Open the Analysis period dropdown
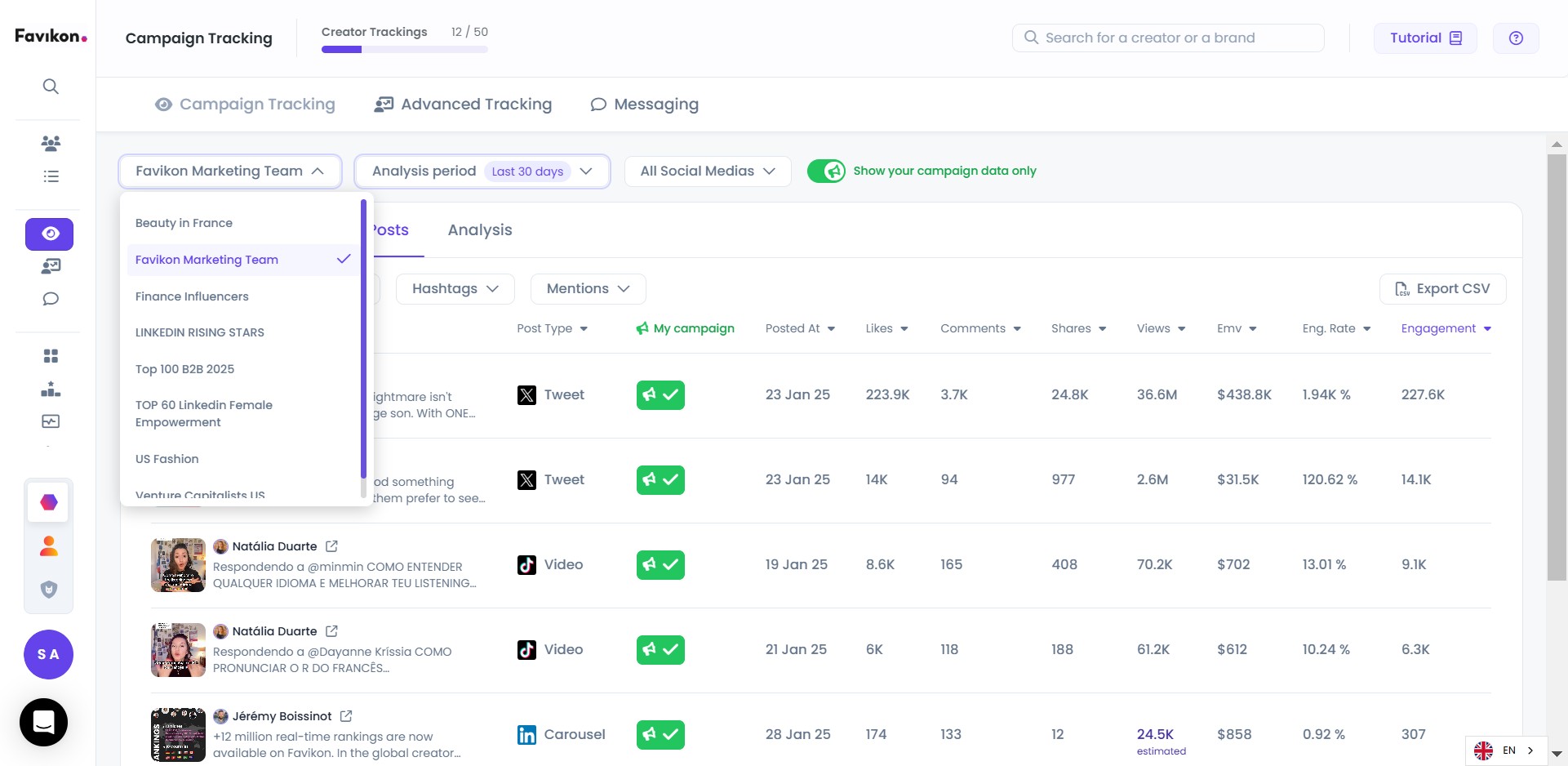The image size is (1568, 766). [x=482, y=171]
